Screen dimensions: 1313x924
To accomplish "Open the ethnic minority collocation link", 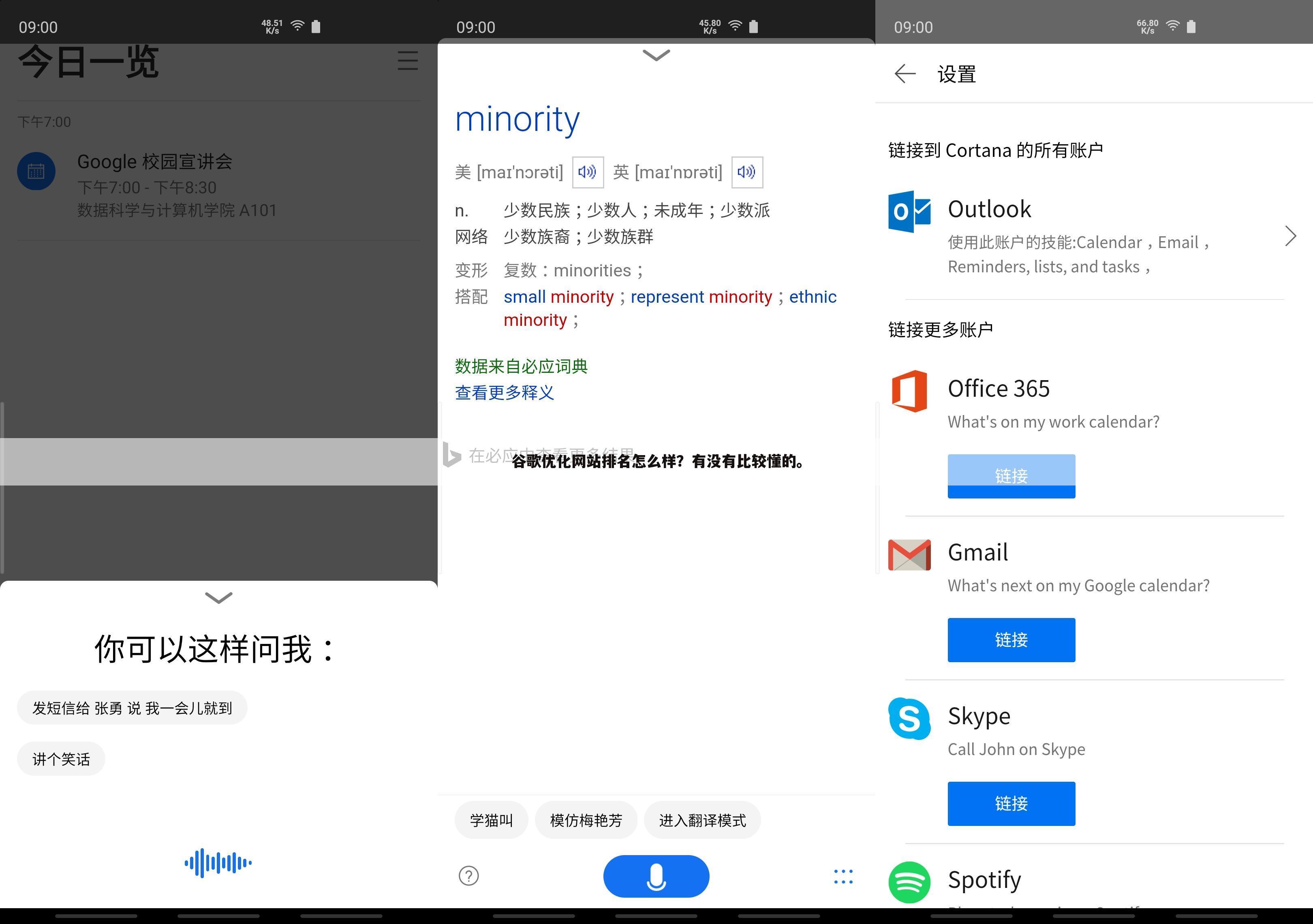I will [x=669, y=308].
